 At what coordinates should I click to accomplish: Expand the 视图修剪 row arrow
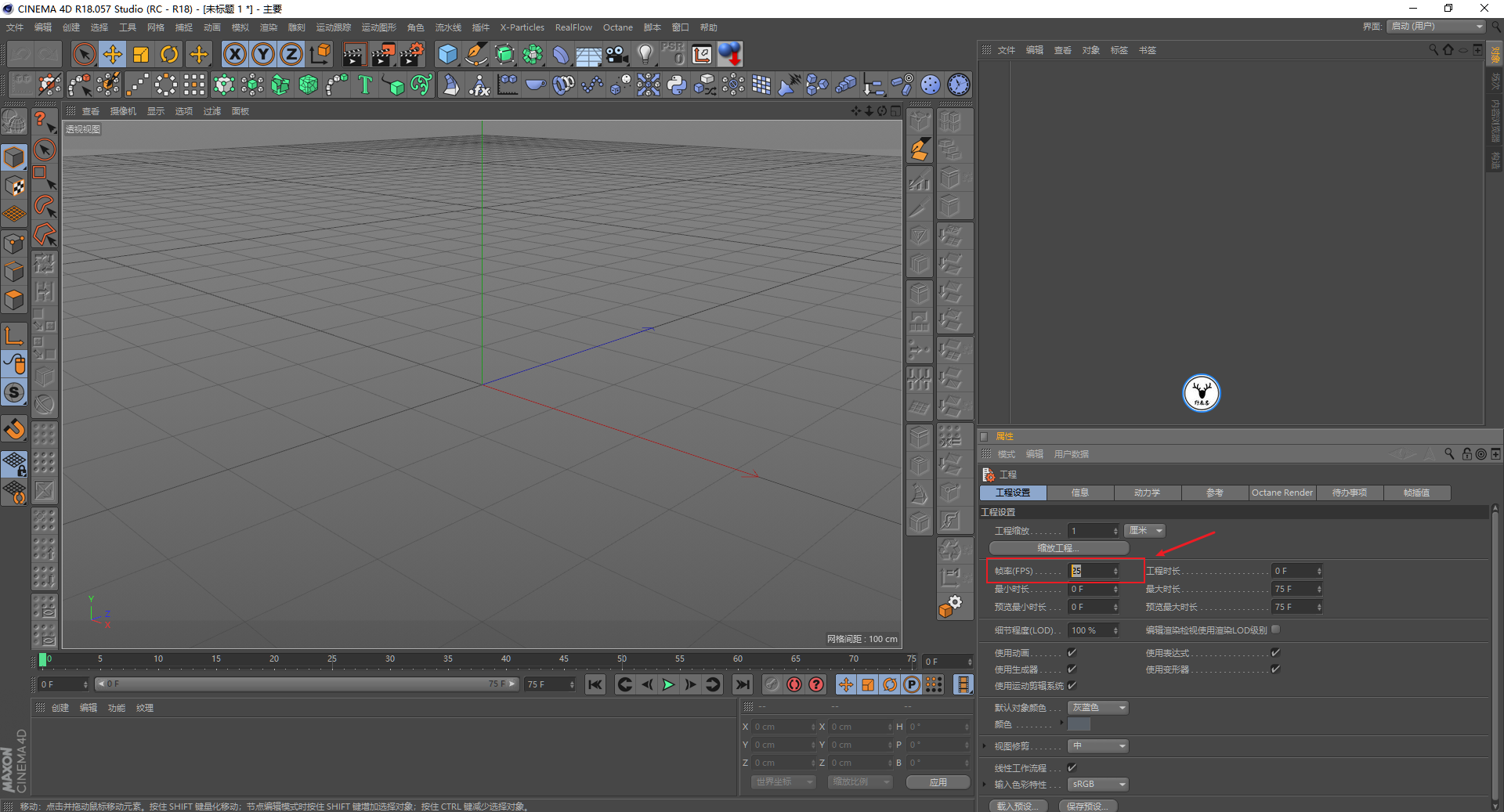click(985, 746)
